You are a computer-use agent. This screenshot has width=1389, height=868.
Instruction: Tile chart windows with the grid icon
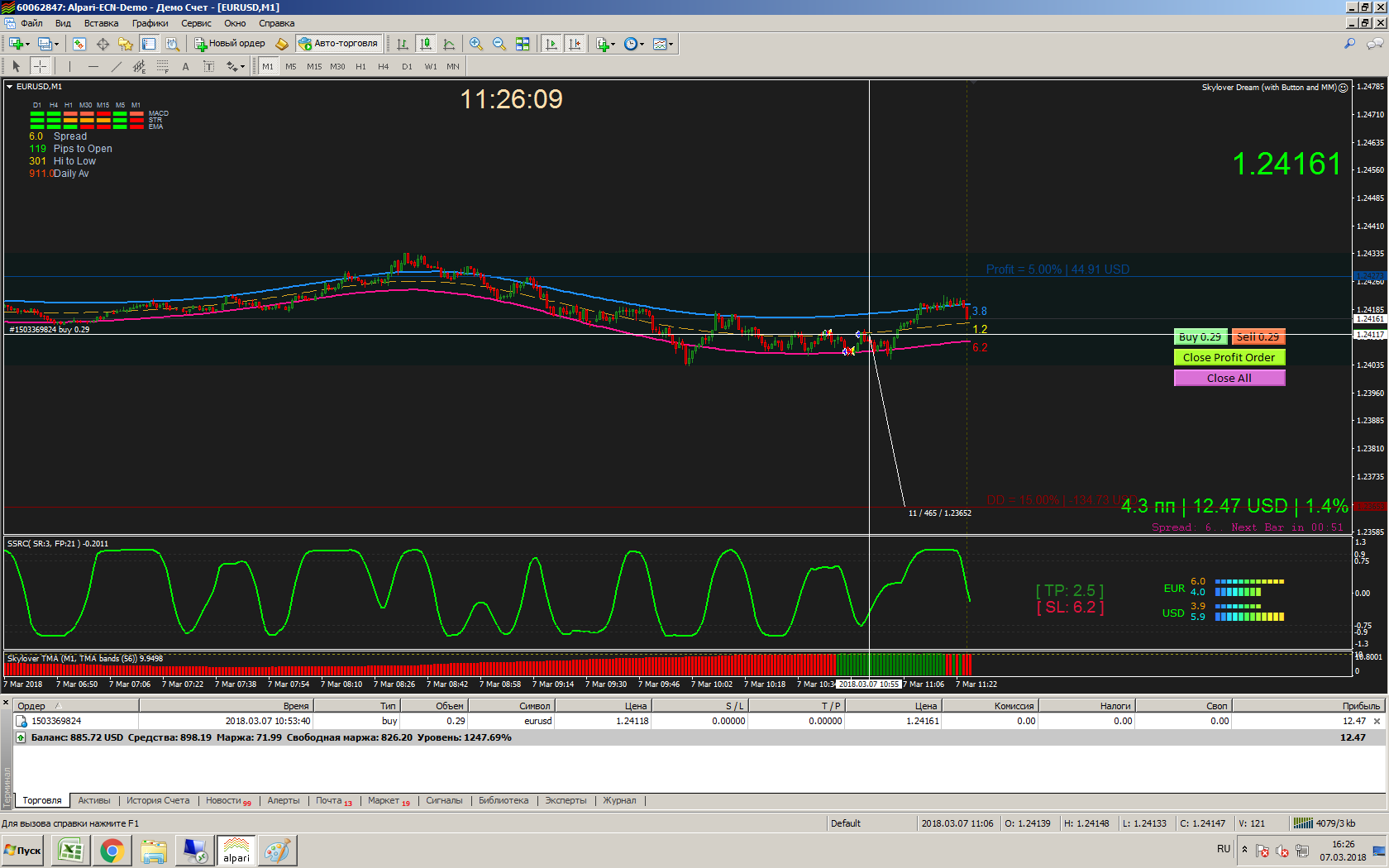click(x=523, y=44)
